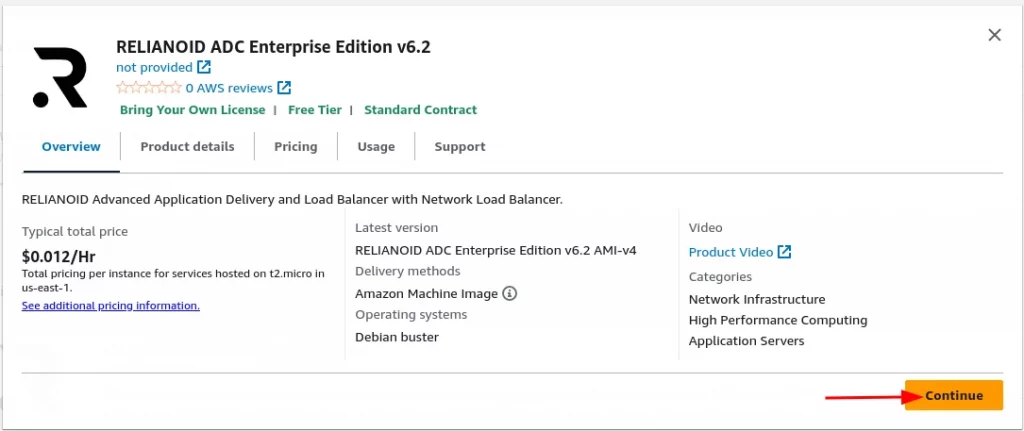Switch to the Overview tab

[71, 147]
